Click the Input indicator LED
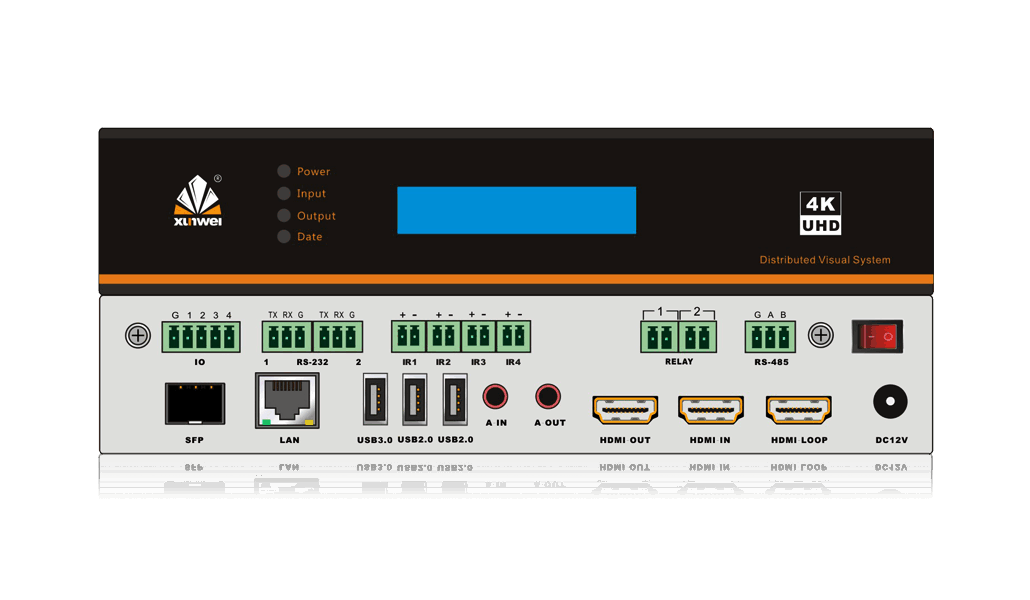This screenshot has height=600, width=1030. (284, 194)
